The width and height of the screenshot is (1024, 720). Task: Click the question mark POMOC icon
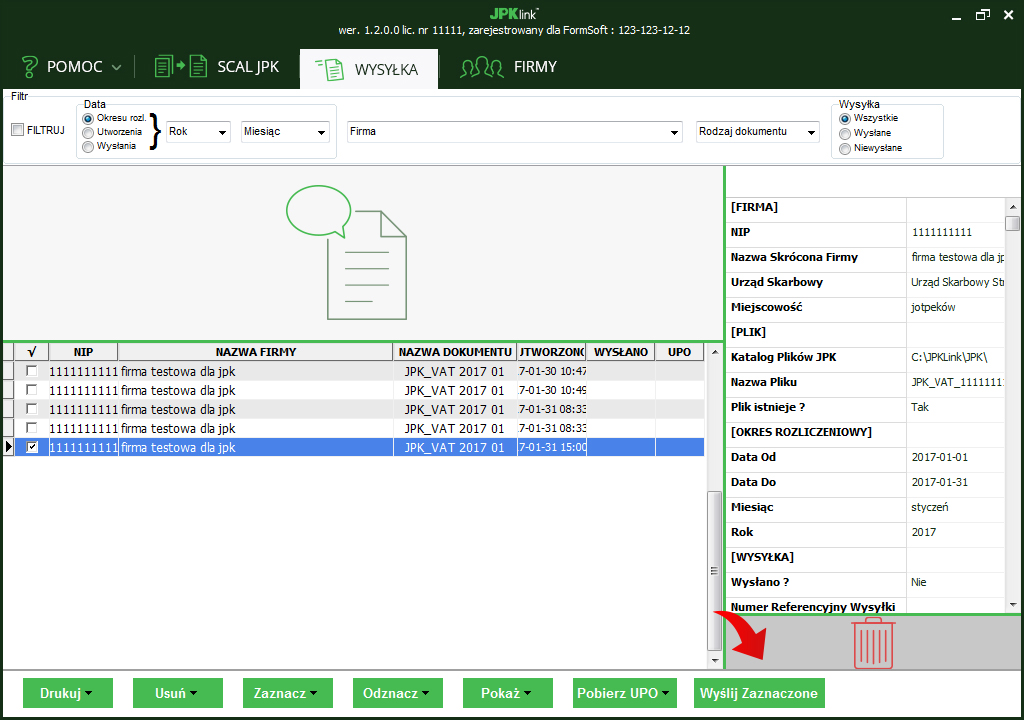point(29,68)
